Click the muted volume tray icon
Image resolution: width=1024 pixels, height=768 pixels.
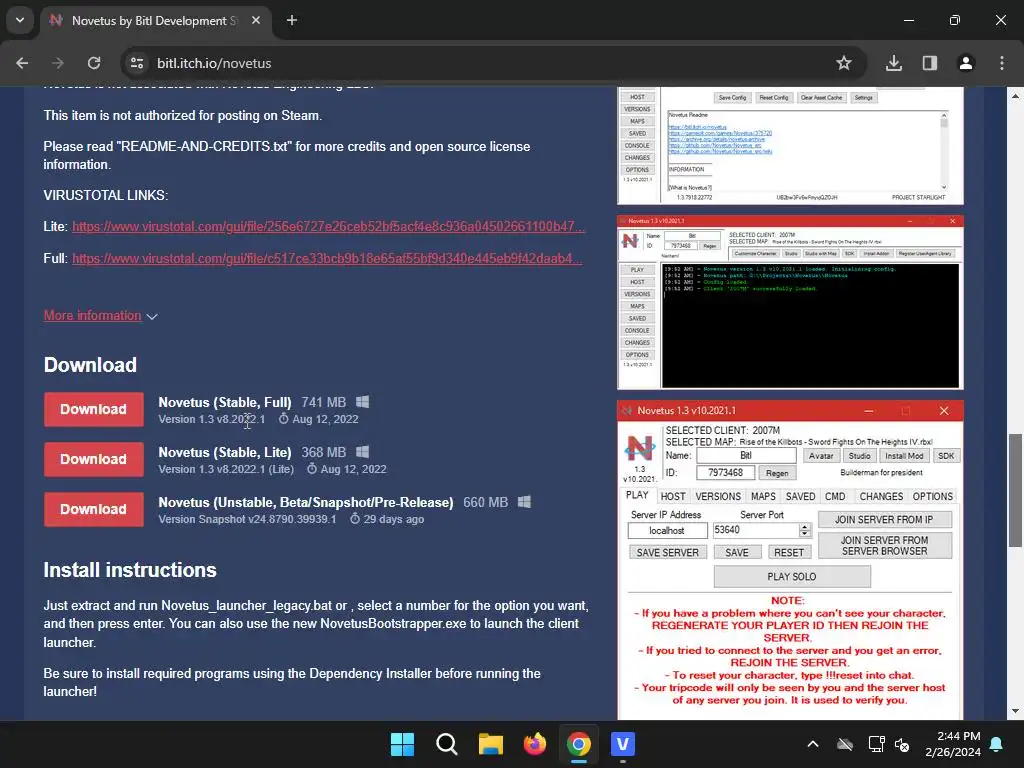[x=902, y=744]
